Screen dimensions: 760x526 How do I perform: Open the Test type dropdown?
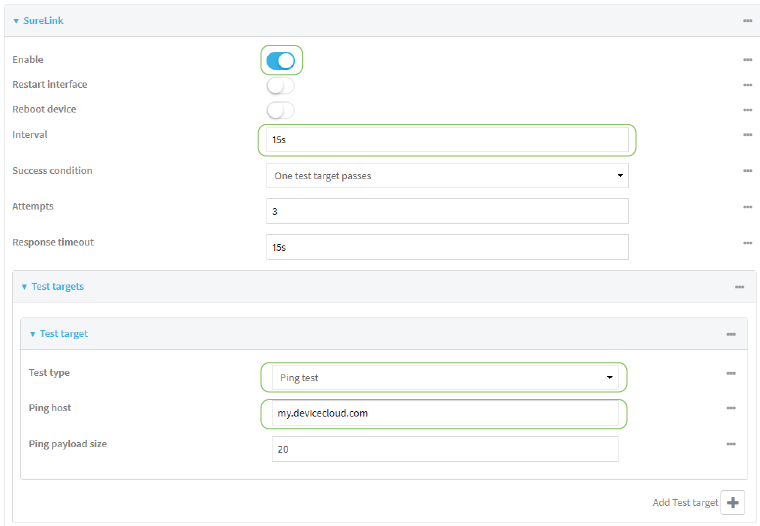[445, 377]
